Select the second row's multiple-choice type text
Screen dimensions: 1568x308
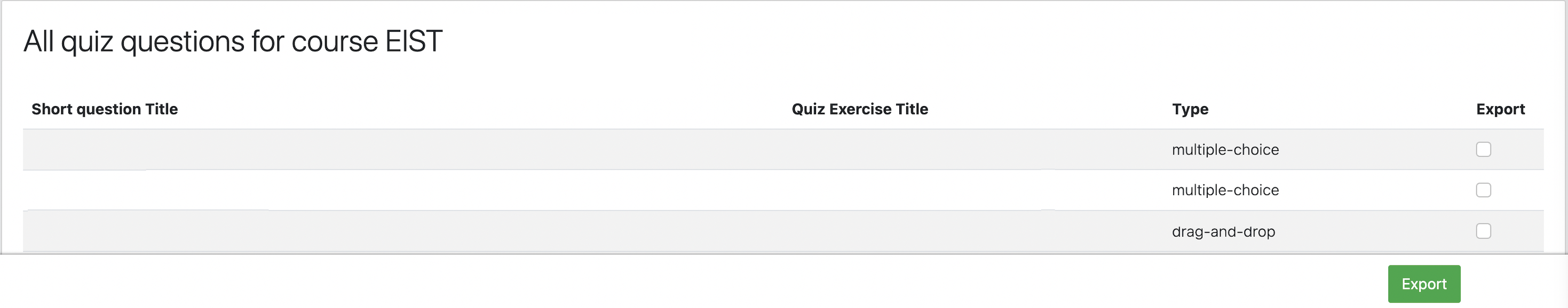point(1225,190)
